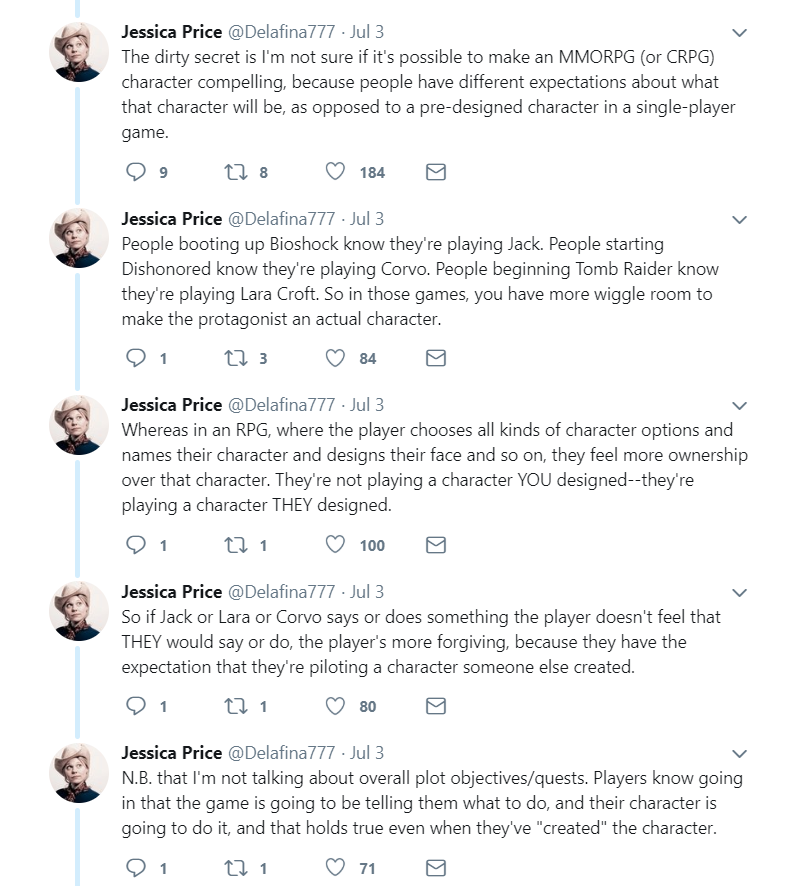The width and height of the screenshot is (785, 886).
Task: Click @Delafina777 handle on Bioshock tweet
Action: pyautogui.click(x=281, y=219)
